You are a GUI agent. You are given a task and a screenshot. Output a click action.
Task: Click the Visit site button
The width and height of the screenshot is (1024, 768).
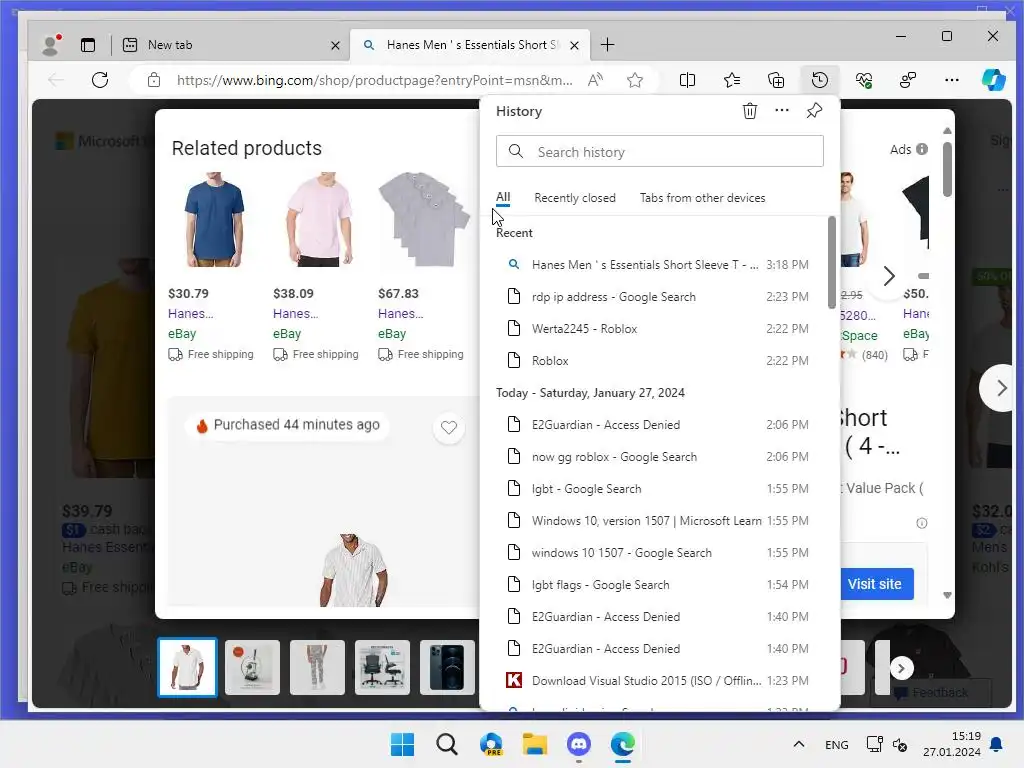click(x=874, y=584)
